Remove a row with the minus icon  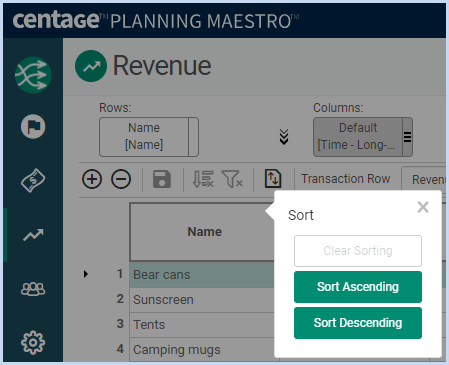click(121, 179)
